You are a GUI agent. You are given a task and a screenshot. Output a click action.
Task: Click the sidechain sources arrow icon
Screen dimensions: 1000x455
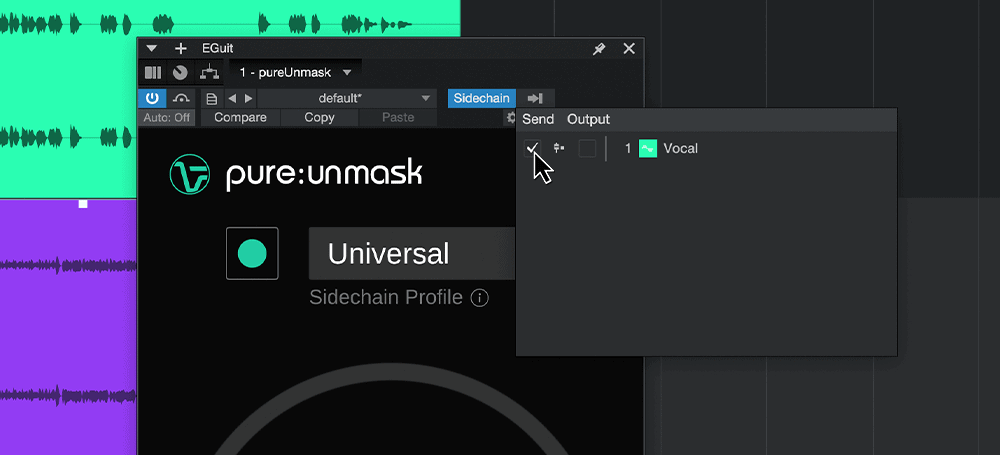point(535,98)
